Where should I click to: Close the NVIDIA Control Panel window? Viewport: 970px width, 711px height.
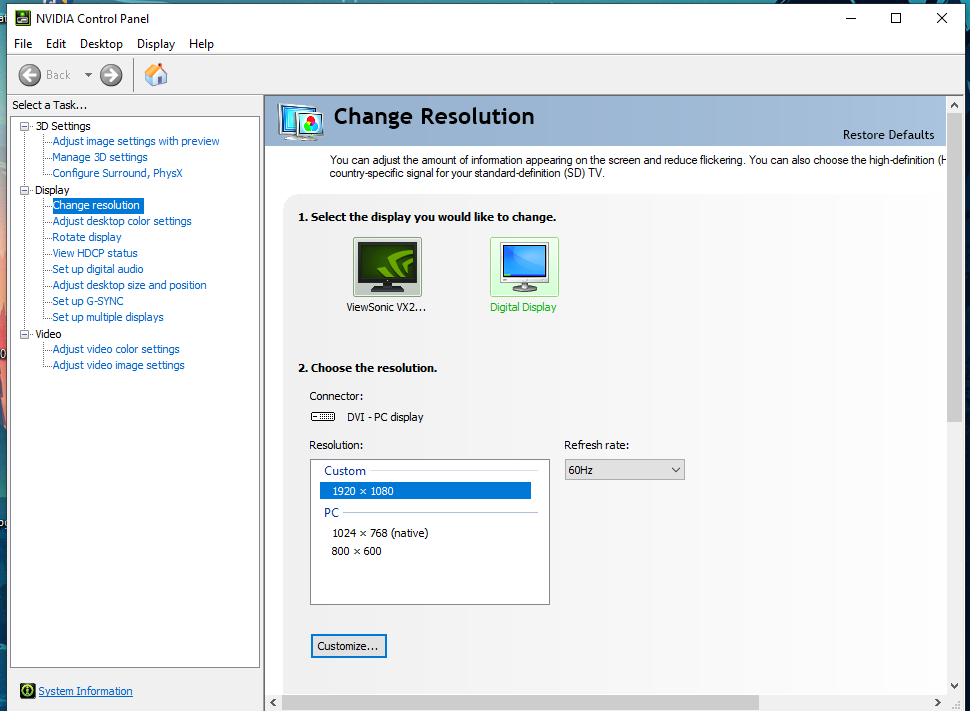click(x=942, y=19)
